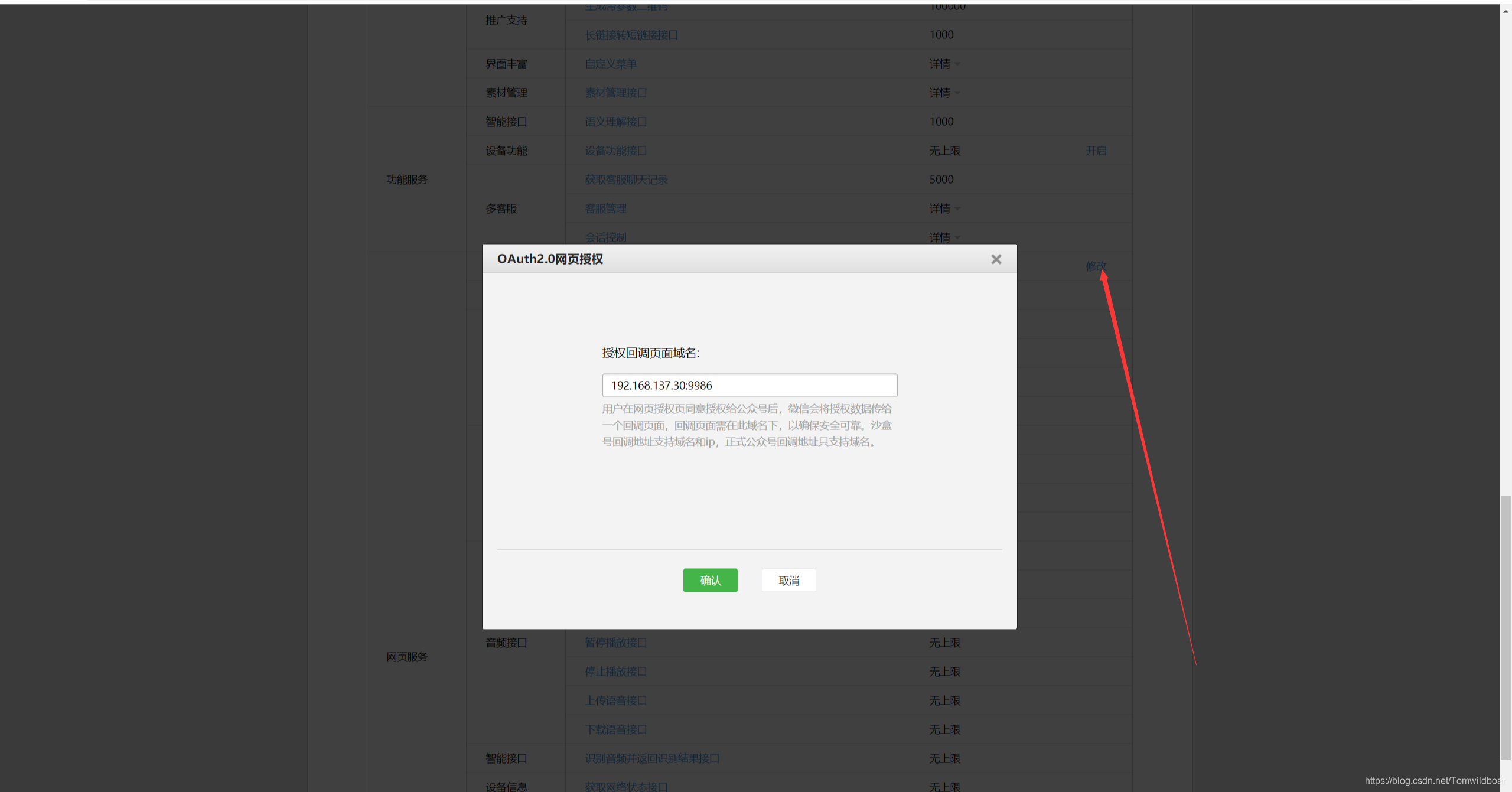Click the 多客服 row label
This screenshot has height=792, width=1512.
[501, 208]
